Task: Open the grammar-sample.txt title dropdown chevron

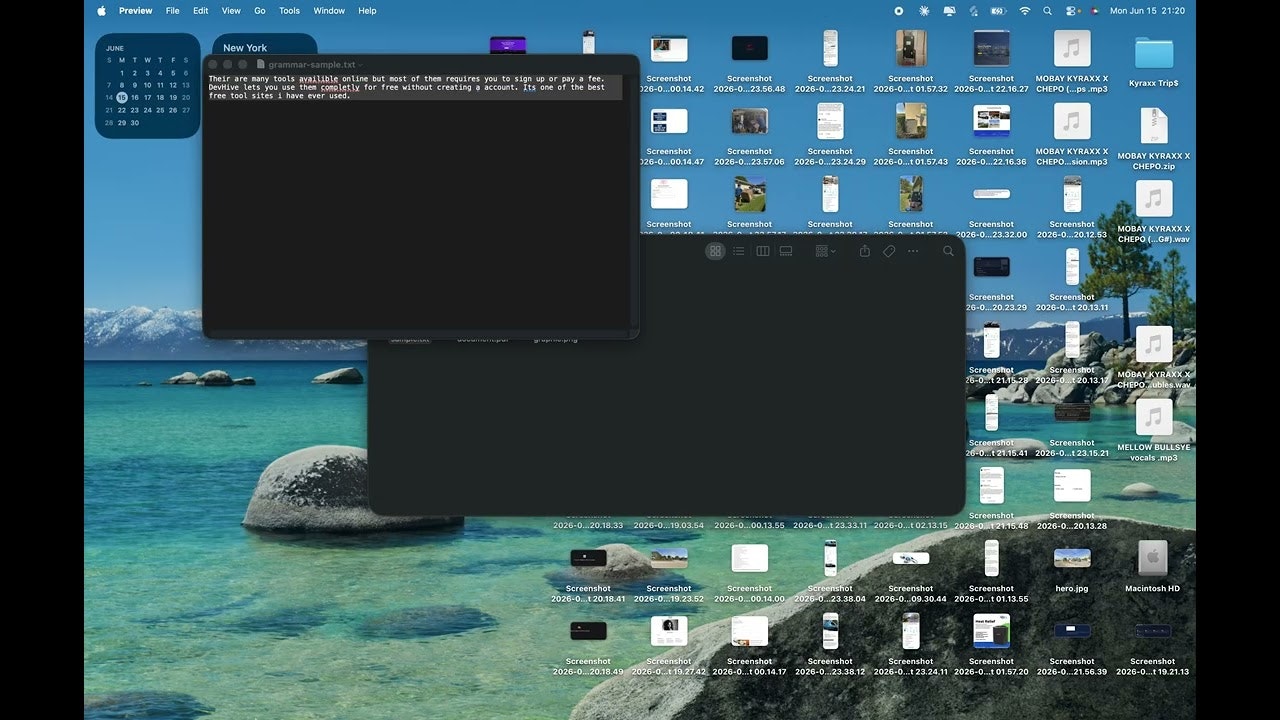Action: click(361, 65)
